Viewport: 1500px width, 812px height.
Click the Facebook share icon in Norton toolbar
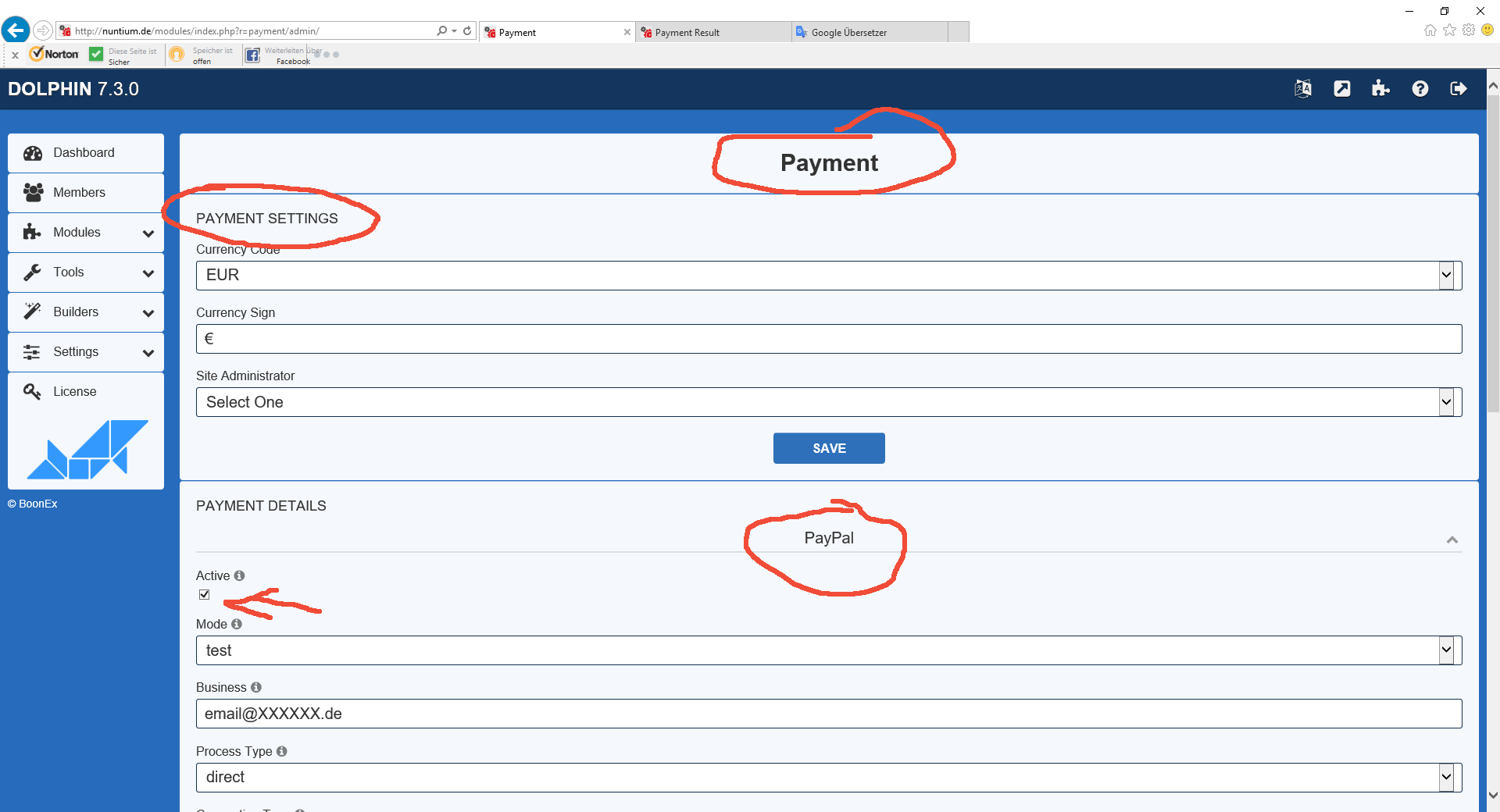[x=252, y=55]
